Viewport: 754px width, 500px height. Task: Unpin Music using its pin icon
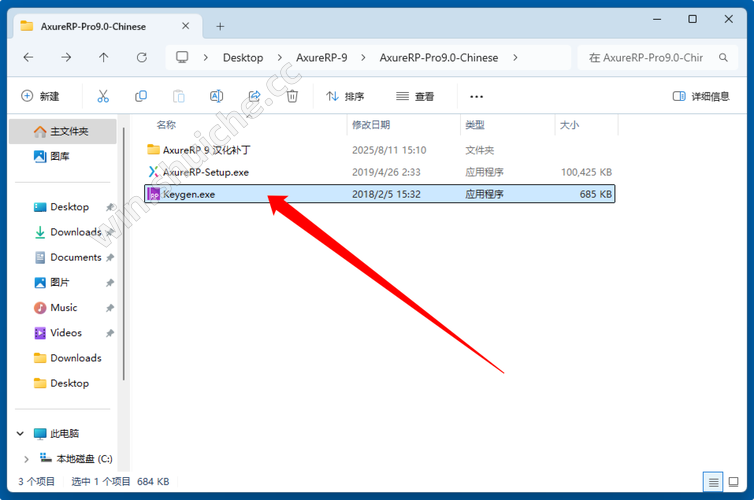110,308
